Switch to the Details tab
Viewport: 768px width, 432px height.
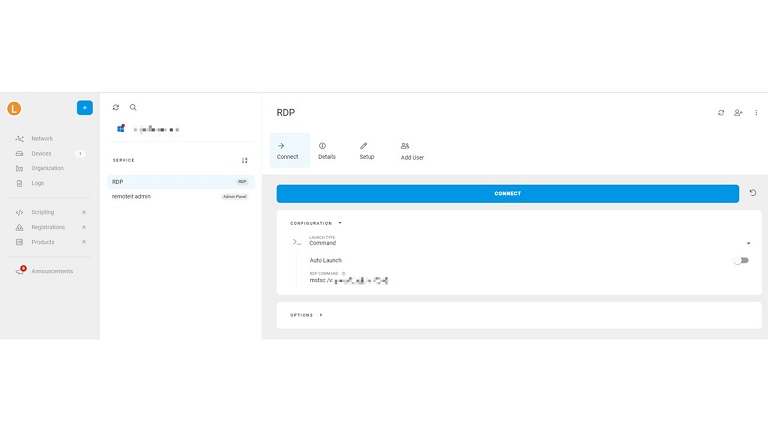tap(327, 150)
